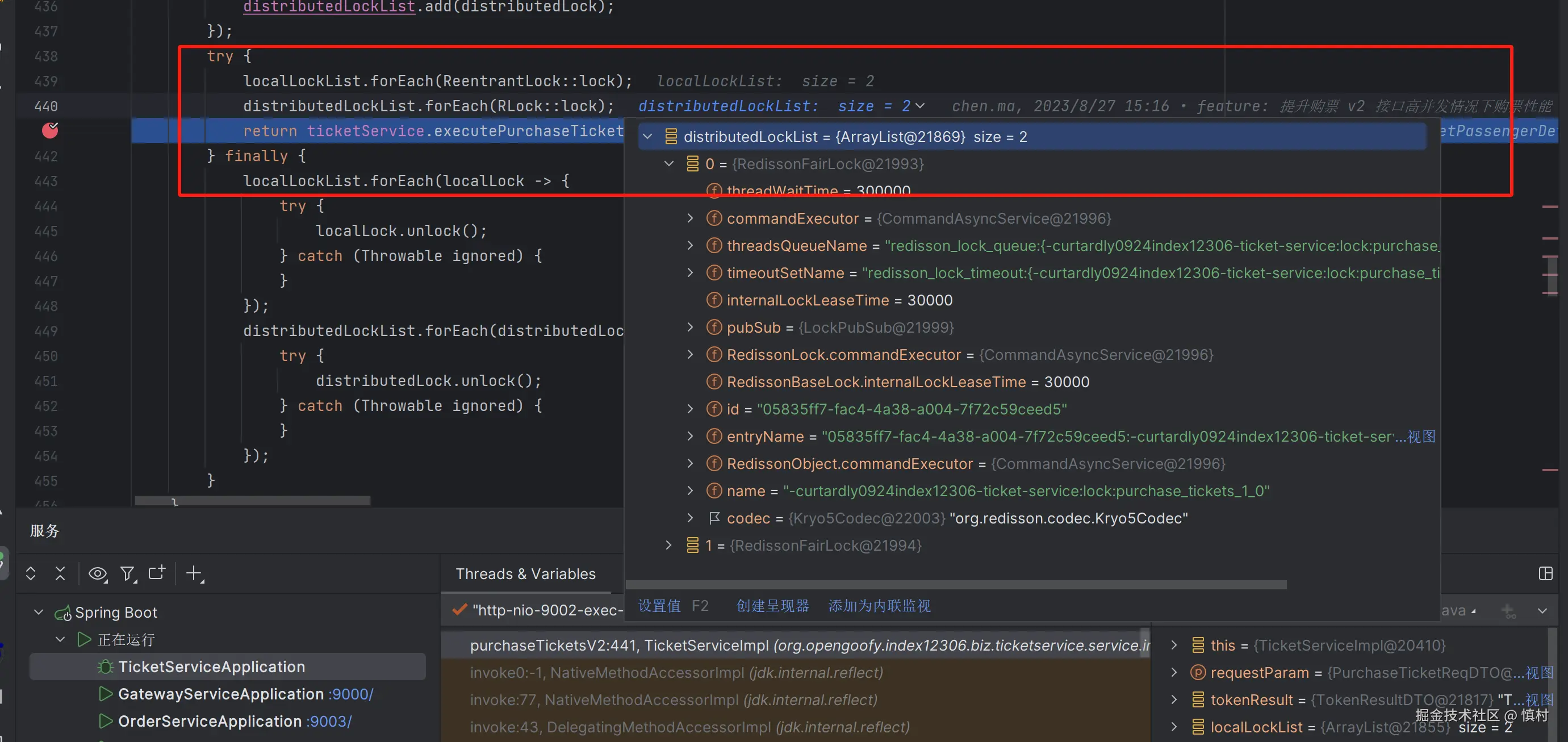1568x742 pixels.
Task: Click the layout settings icon in debugger panel
Action: click(1545, 573)
